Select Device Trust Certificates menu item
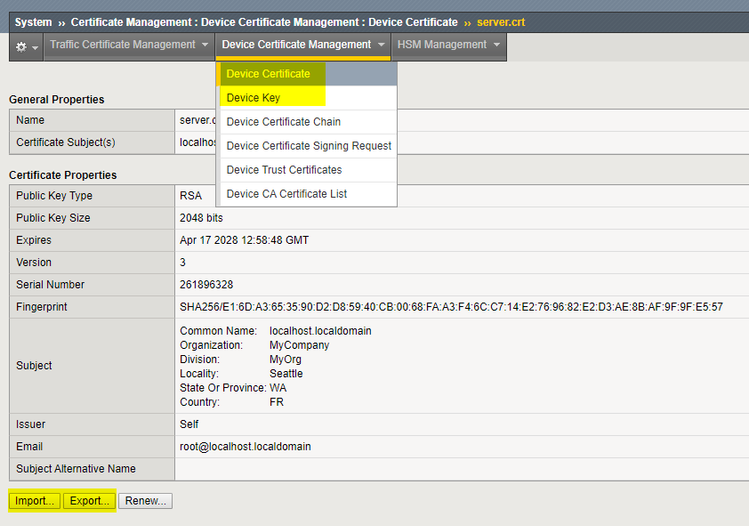This screenshot has width=749, height=526. click(284, 170)
